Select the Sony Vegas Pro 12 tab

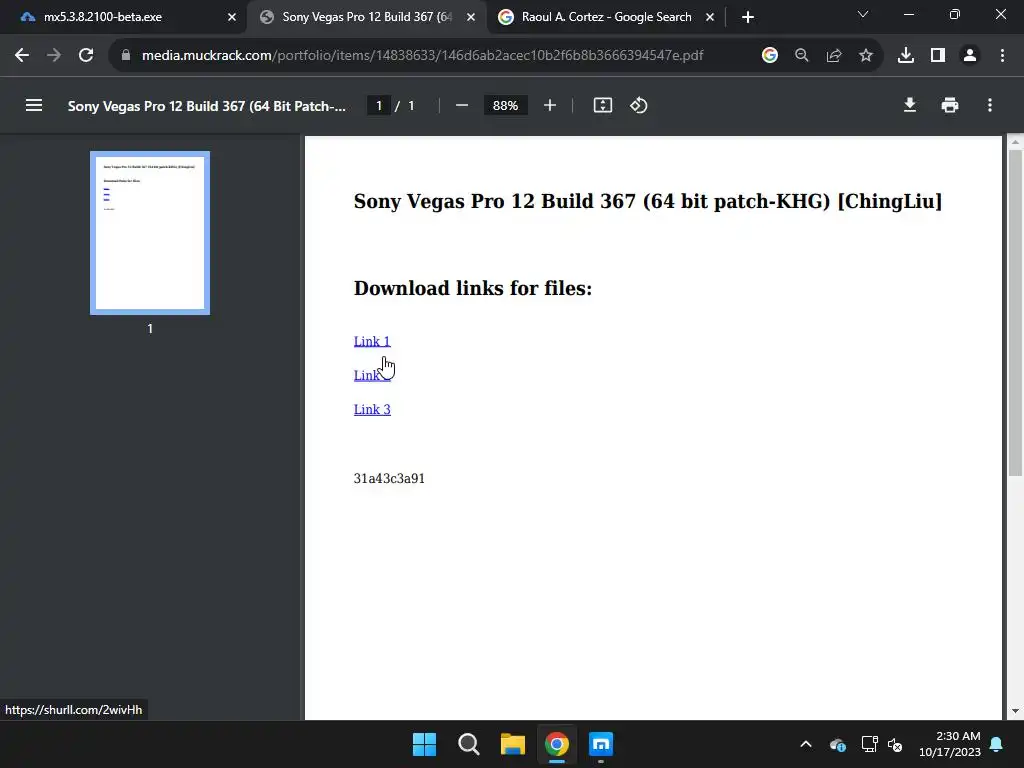click(367, 17)
